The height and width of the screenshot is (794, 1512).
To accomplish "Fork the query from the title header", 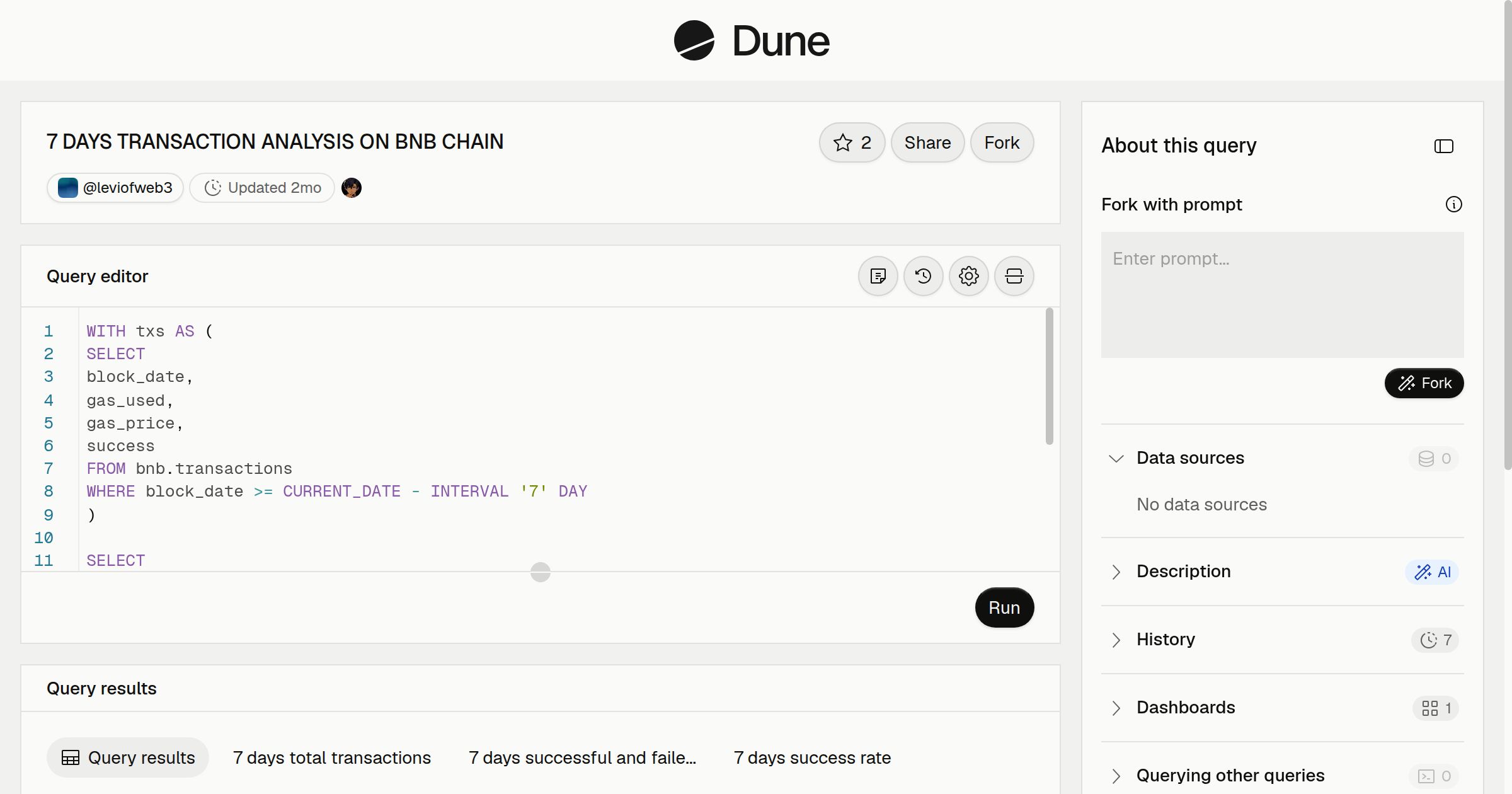I will 1002,142.
